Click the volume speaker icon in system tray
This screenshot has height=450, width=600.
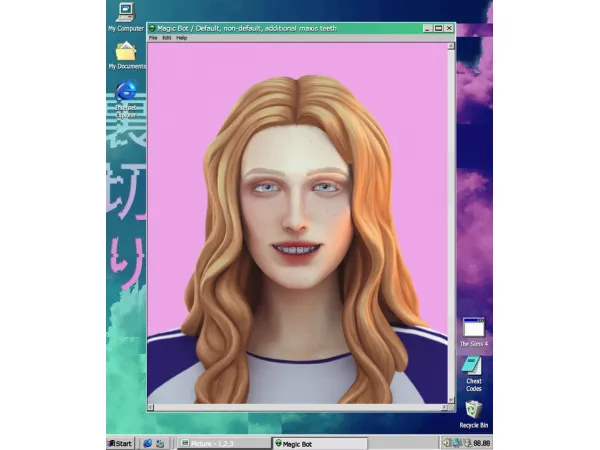pos(446,443)
